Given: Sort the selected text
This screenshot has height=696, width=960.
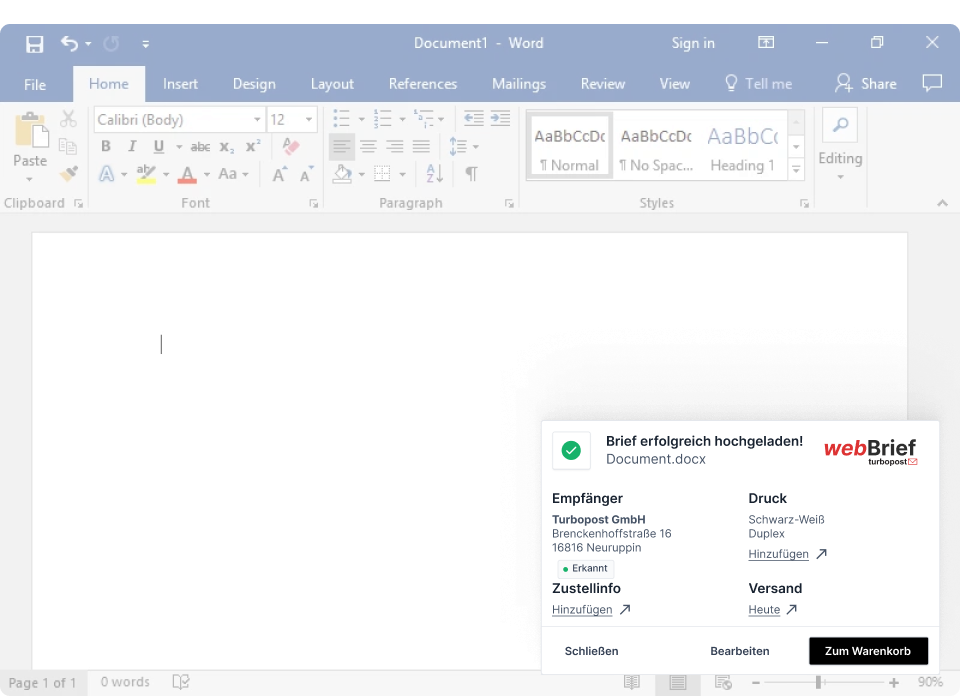Looking at the screenshot, I should pos(434,174).
